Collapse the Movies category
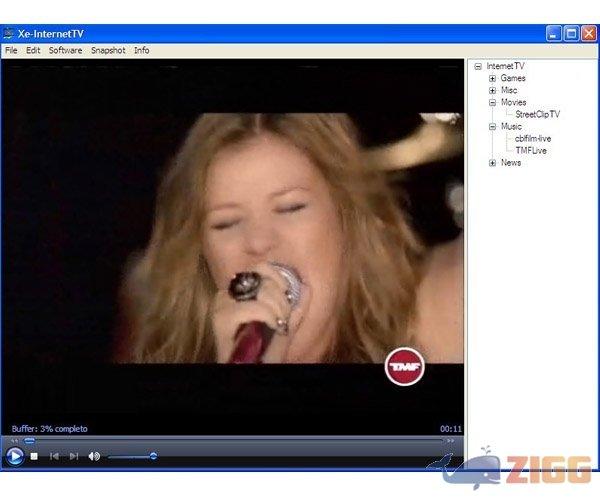600x500 pixels. tap(492, 102)
